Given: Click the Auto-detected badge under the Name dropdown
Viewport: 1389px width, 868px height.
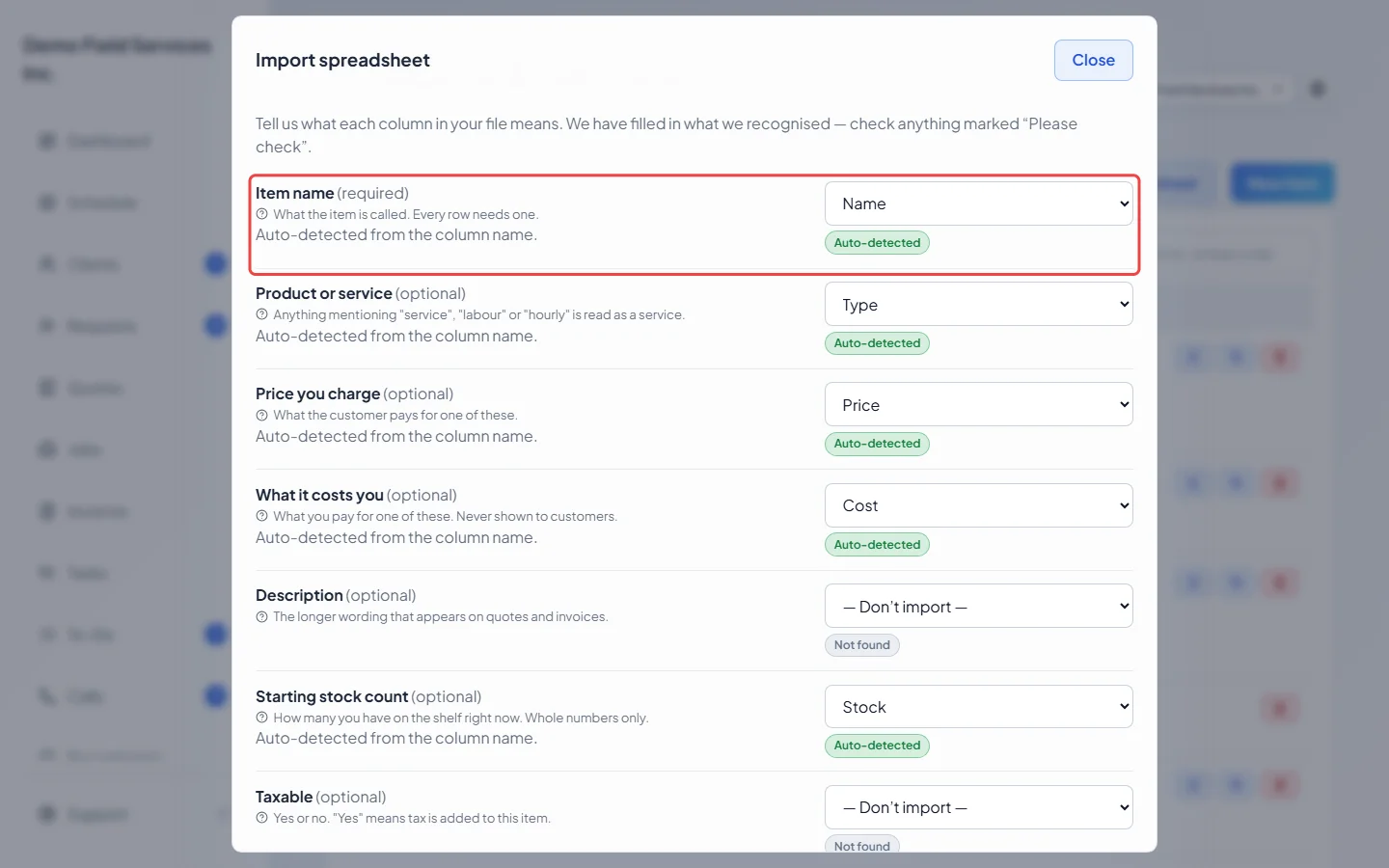Looking at the screenshot, I should (x=877, y=243).
